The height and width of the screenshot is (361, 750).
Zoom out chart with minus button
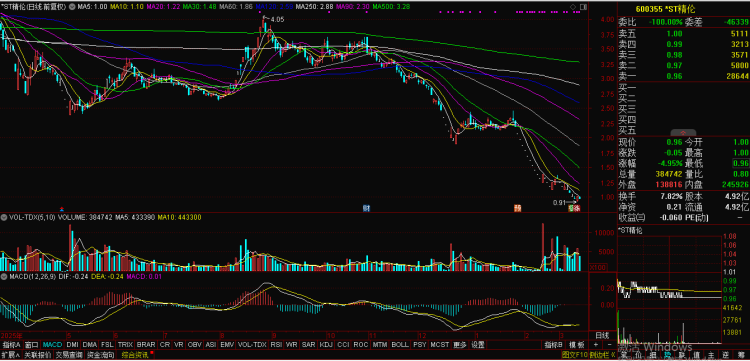[609, 345]
